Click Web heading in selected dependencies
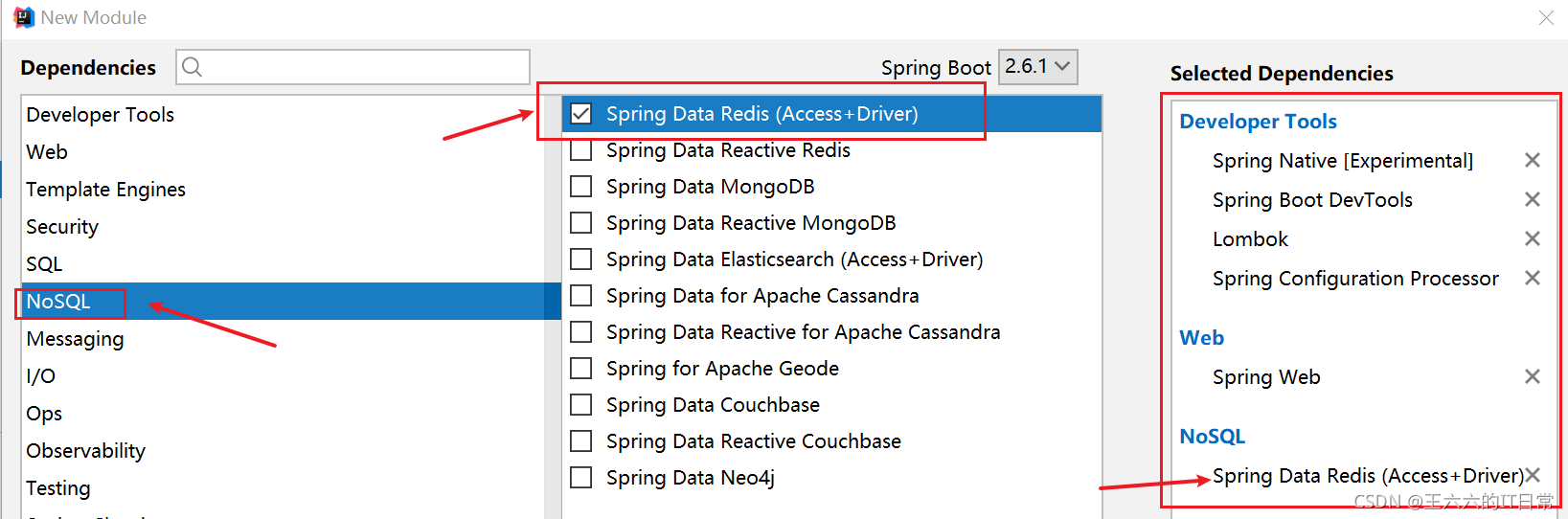Viewport: 1568px width, 519px height. [1201, 338]
